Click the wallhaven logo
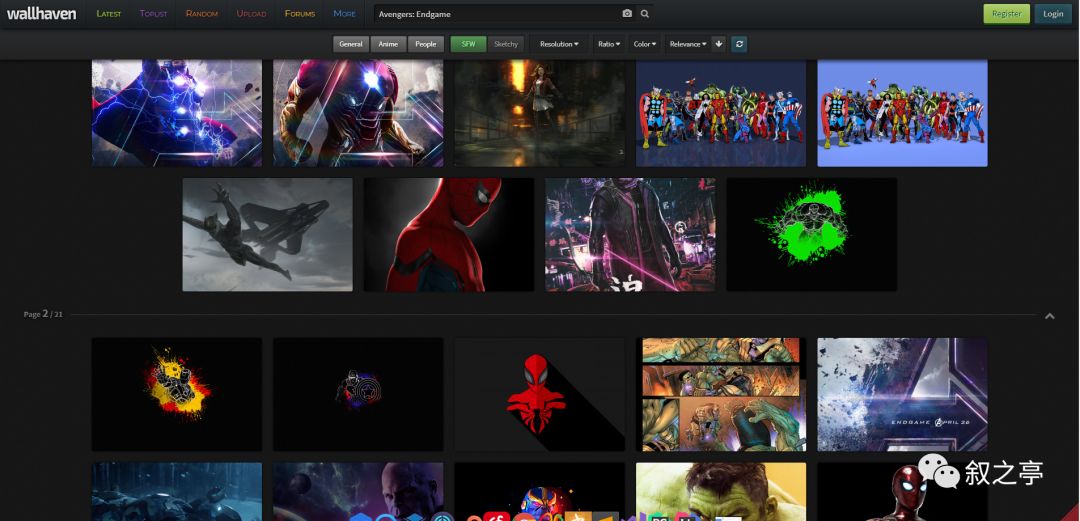Viewport: 1080px width, 521px height. pyautogui.click(x=41, y=13)
